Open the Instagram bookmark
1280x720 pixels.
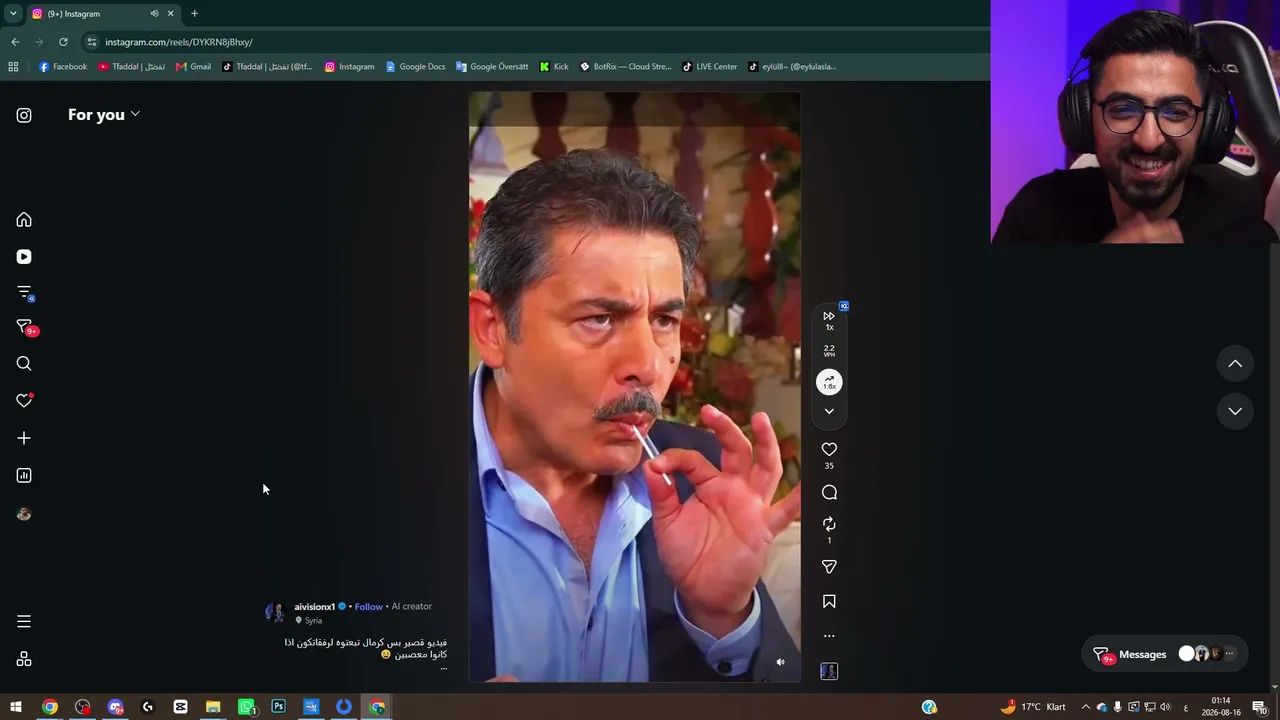click(x=349, y=67)
